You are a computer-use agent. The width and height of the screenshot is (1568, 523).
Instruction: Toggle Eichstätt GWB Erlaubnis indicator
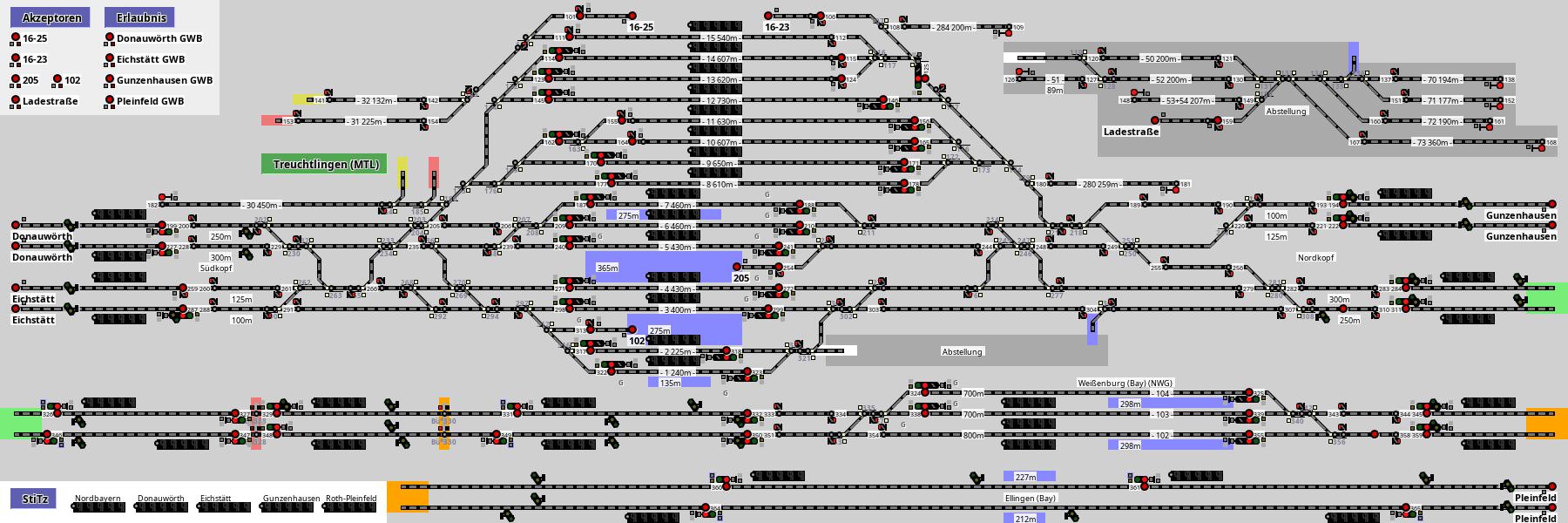110,59
